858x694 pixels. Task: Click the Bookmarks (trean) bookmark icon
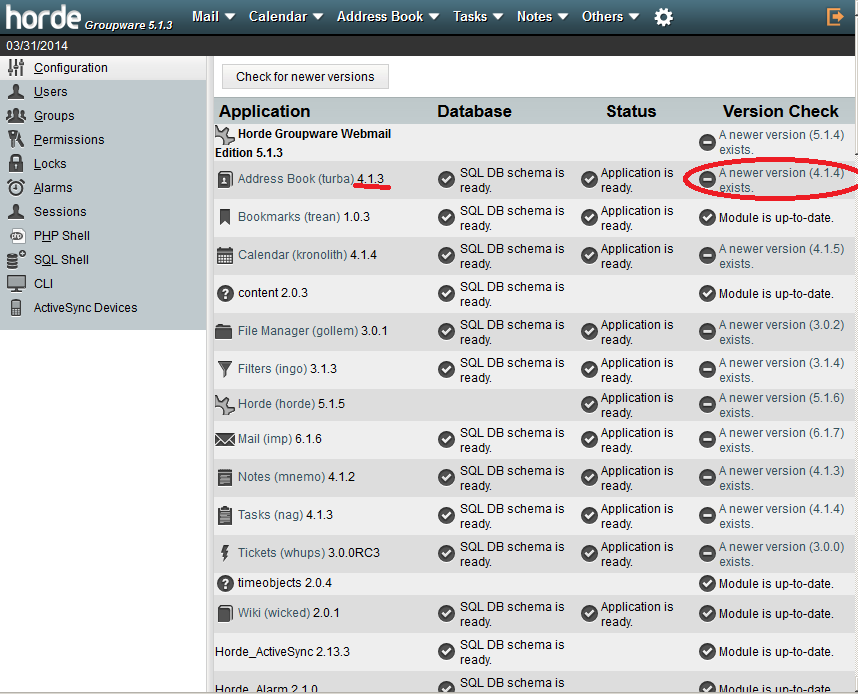[224, 217]
